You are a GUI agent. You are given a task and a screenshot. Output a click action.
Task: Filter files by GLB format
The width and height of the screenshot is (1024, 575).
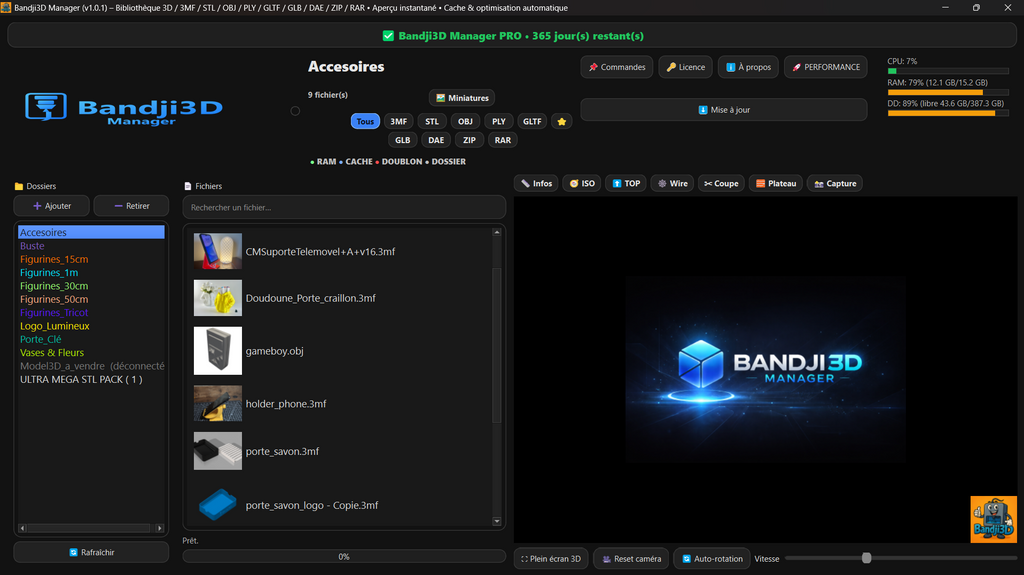[402, 140]
